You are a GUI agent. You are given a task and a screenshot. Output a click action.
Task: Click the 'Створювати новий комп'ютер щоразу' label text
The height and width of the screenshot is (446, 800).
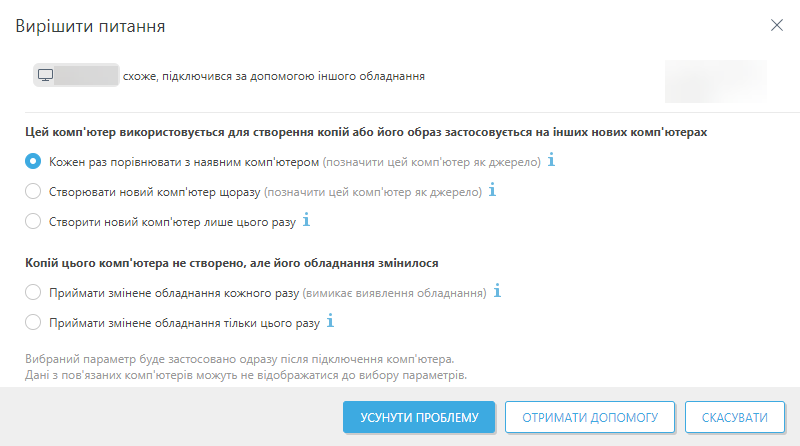point(155,192)
